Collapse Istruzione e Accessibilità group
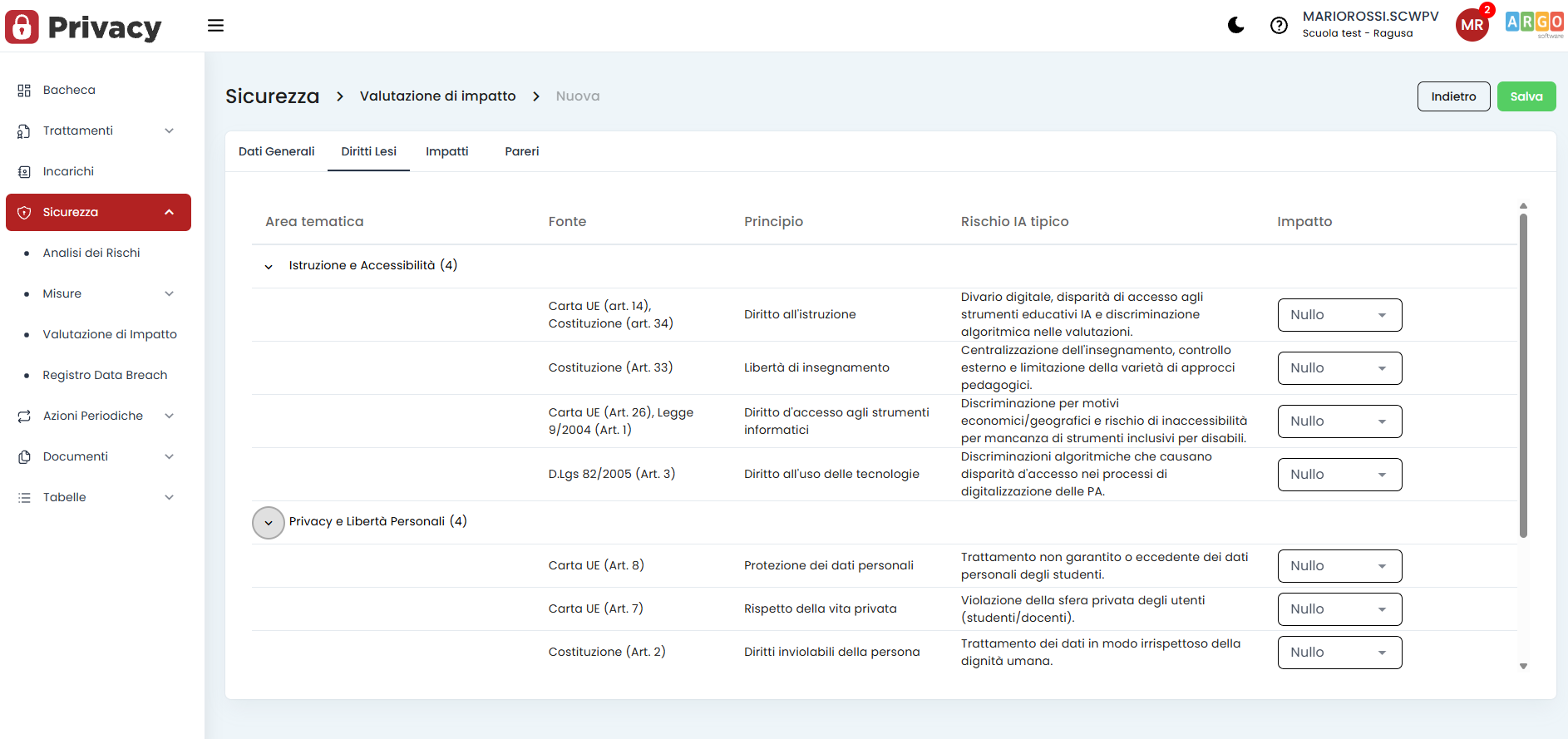 [269, 267]
